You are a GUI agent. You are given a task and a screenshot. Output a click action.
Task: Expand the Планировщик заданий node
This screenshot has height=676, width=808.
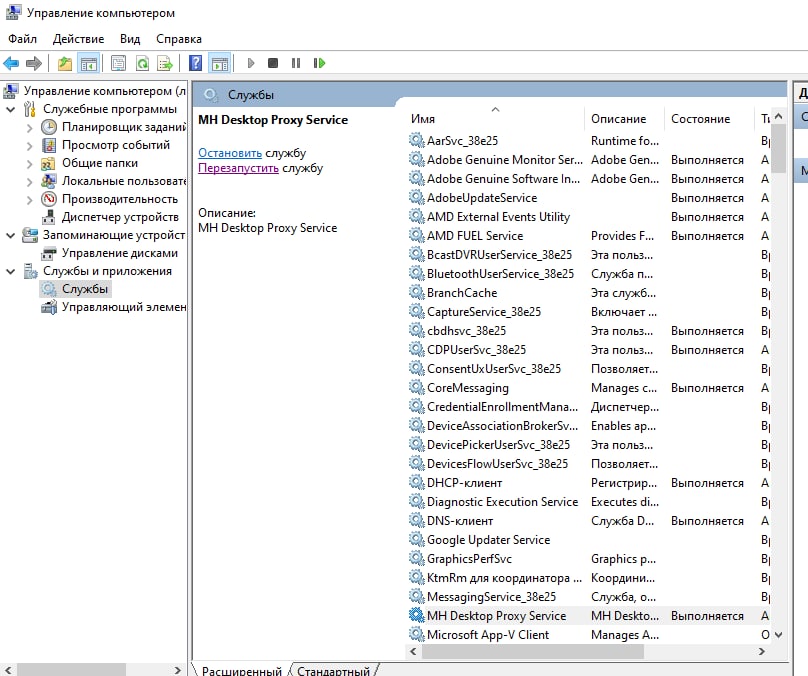[x=29, y=128]
